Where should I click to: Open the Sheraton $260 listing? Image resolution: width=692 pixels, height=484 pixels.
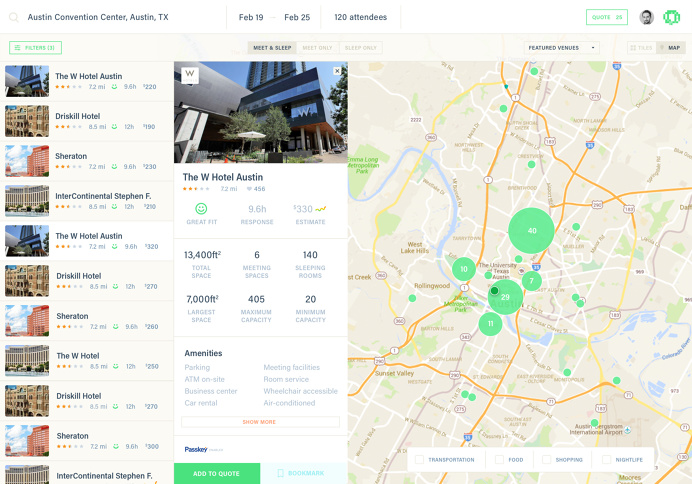pyautogui.click(x=87, y=321)
